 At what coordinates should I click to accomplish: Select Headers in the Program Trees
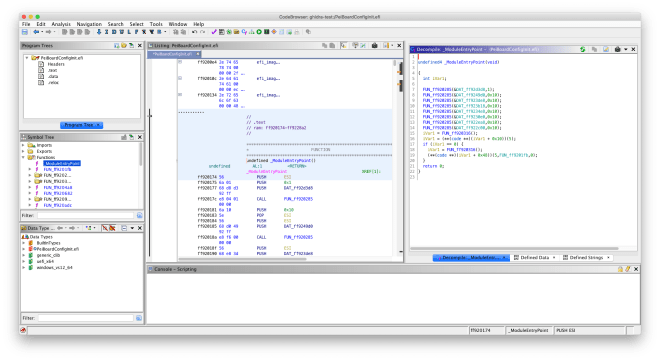coord(56,64)
